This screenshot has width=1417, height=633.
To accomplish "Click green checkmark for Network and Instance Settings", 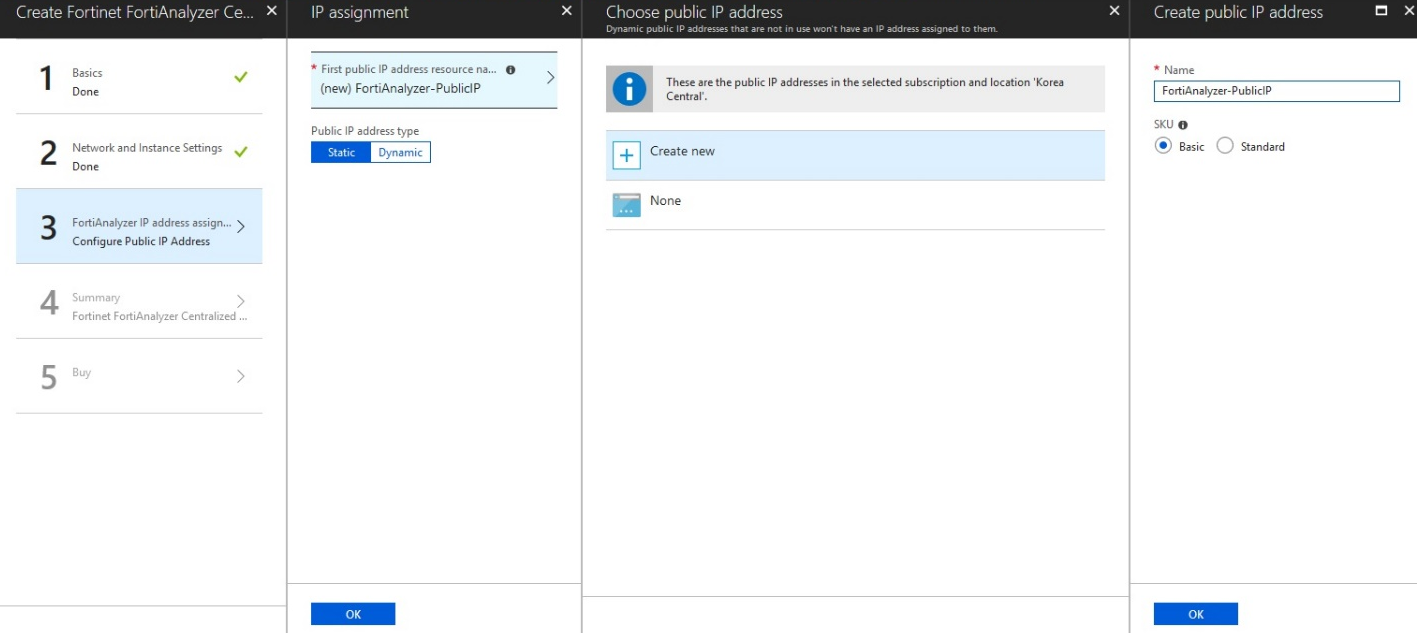I will click(240, 152).
